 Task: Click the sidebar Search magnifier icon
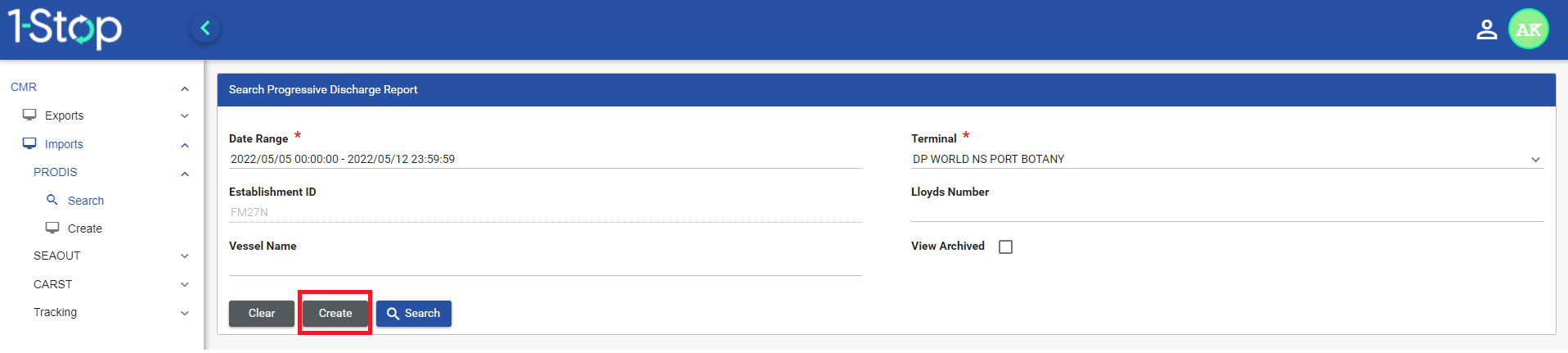[52, 200]
